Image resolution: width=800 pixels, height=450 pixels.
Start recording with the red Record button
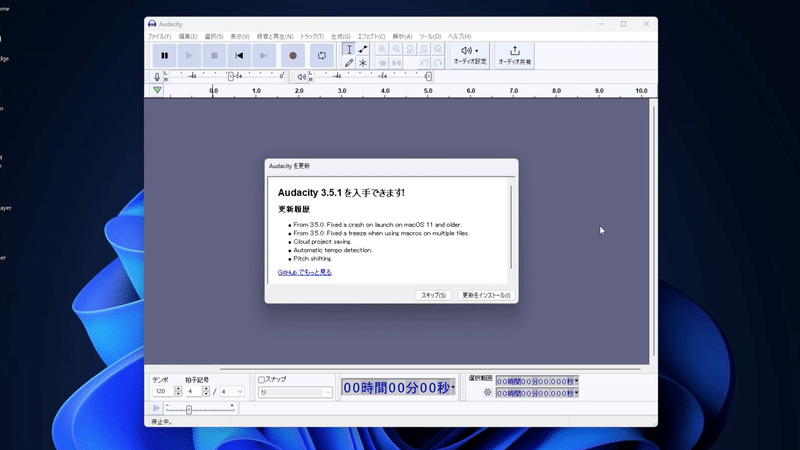293,56
